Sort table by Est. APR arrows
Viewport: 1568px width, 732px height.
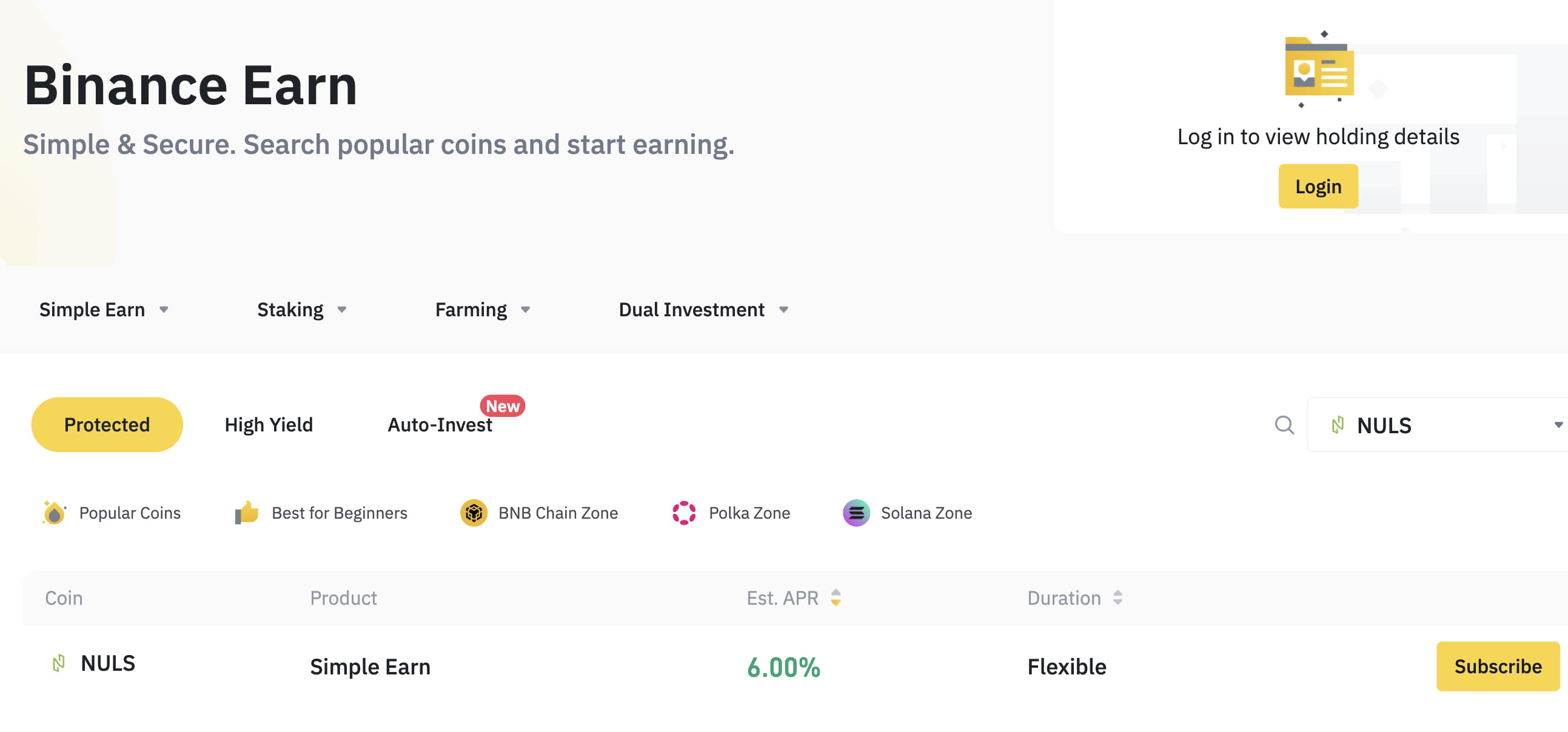coord(836,597)
